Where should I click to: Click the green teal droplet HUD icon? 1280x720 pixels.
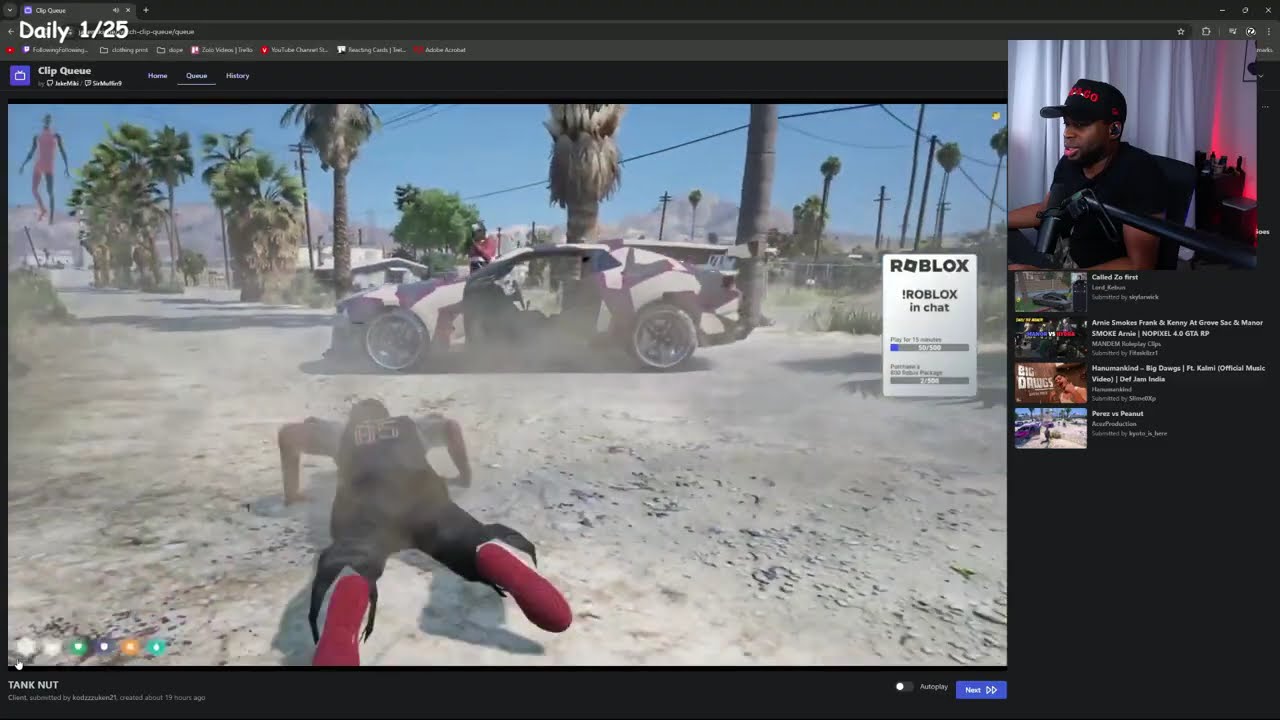pos(156,647)
